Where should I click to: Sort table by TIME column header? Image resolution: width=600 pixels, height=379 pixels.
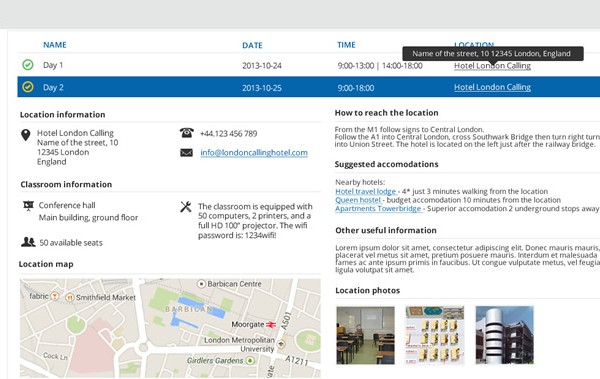[346, 45]
